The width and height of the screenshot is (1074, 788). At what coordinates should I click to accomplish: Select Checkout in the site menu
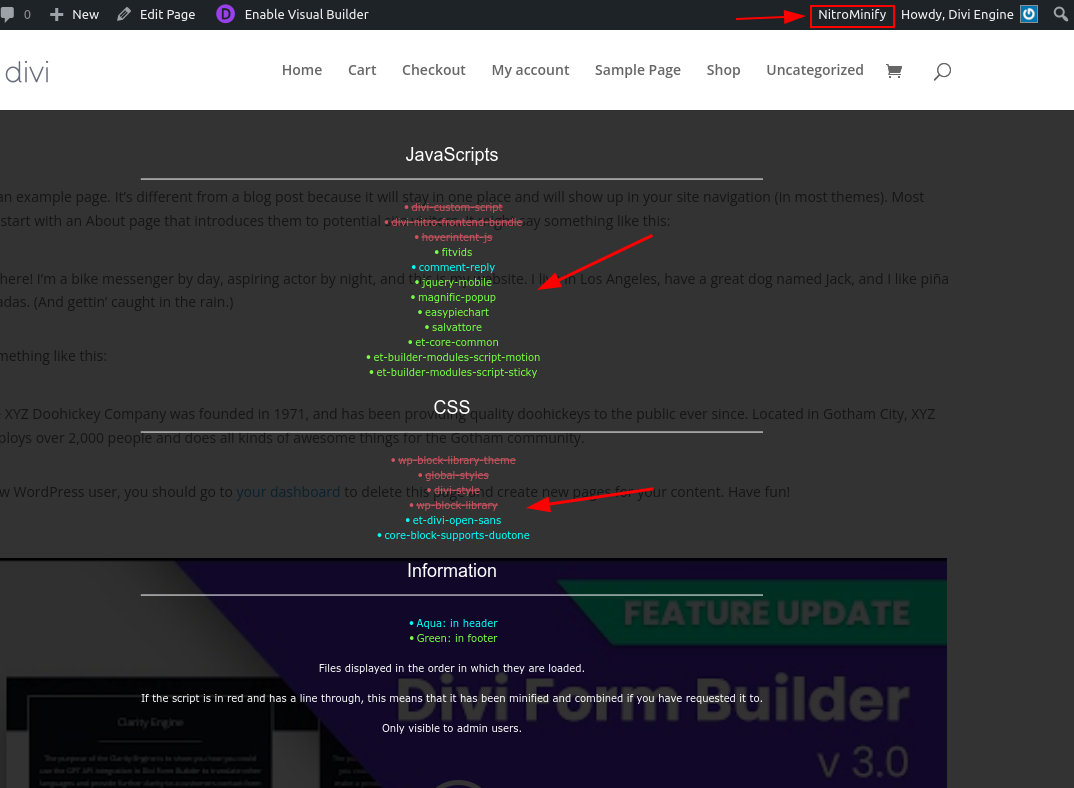coord(434,70)
